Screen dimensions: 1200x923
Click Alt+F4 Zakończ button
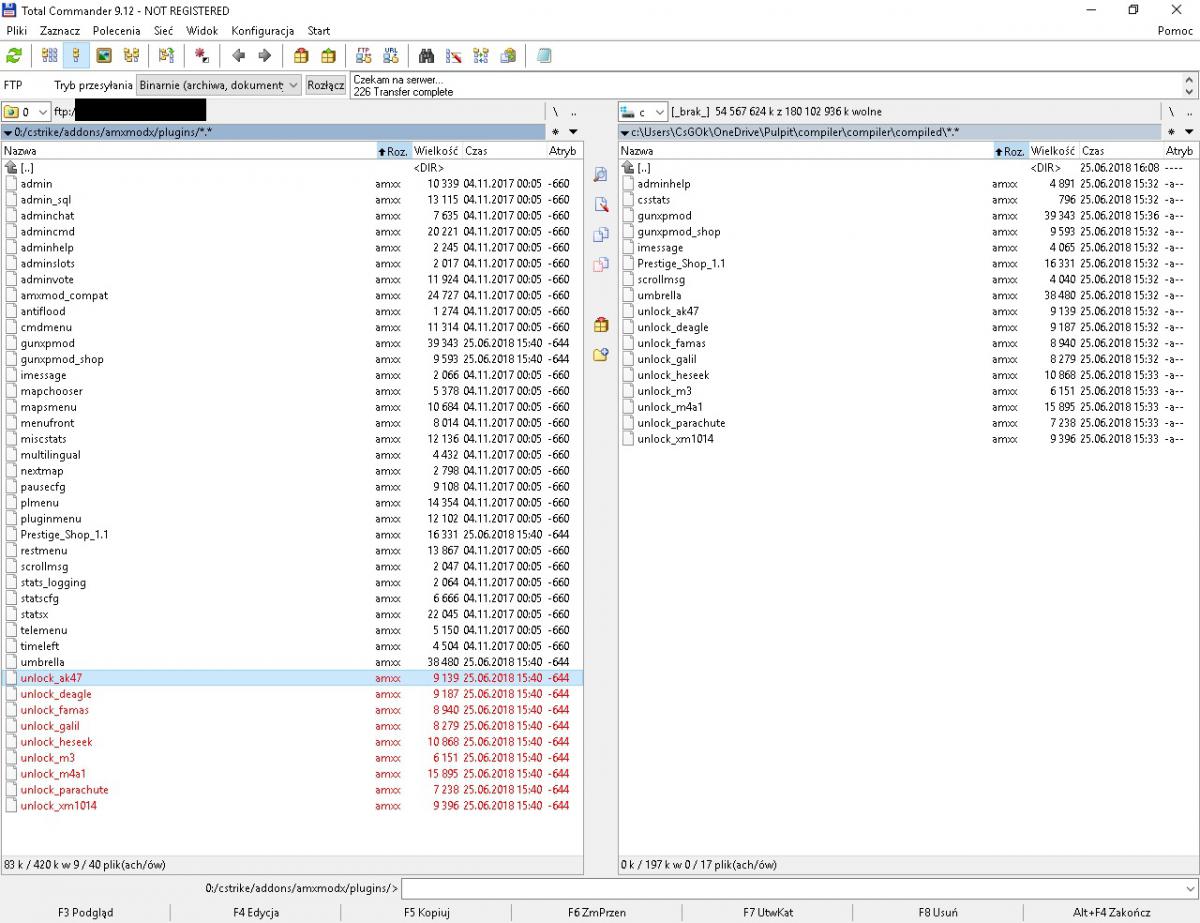(1112, 912)
